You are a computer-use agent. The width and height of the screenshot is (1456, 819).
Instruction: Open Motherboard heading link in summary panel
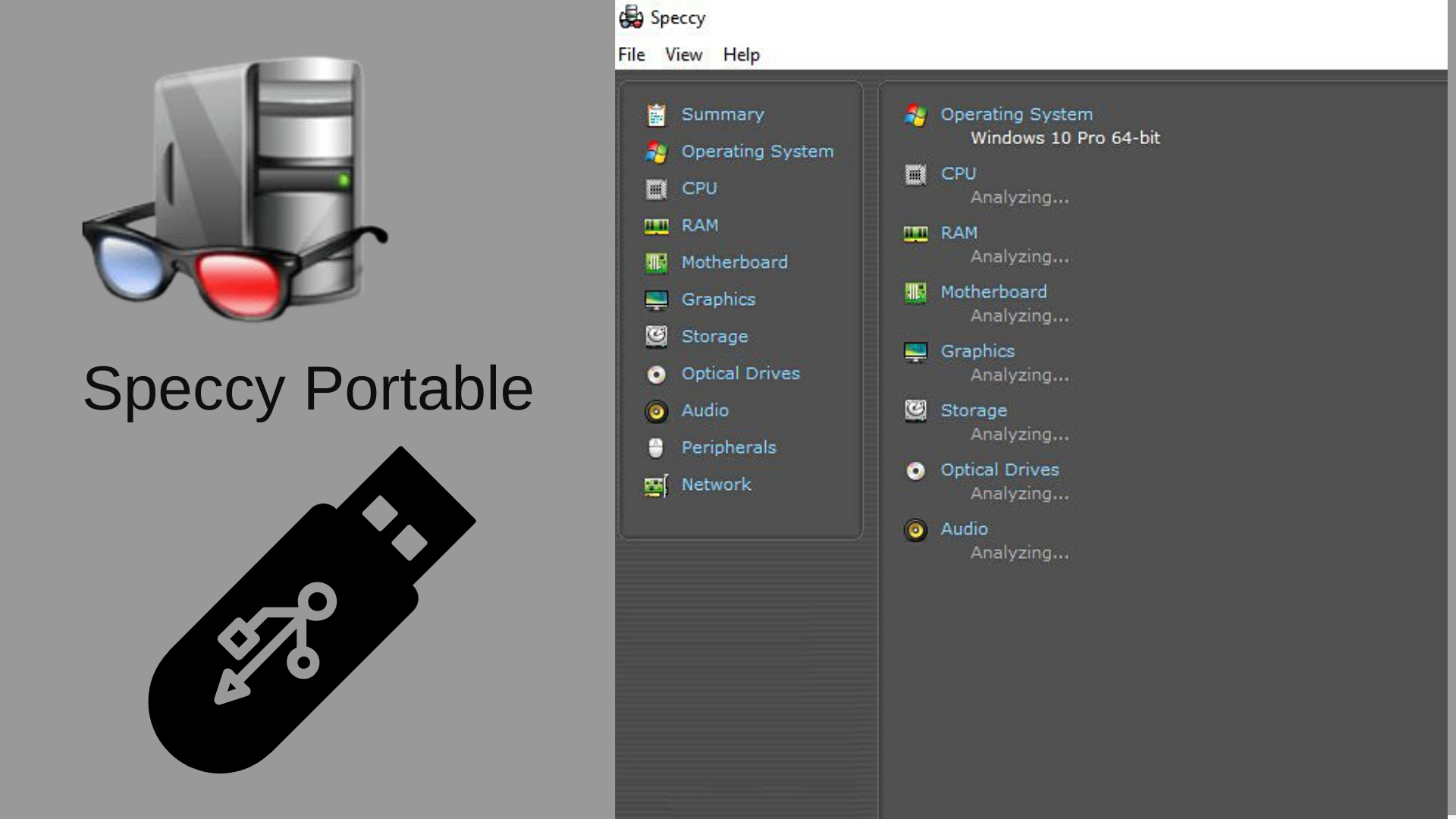(x=993, y=292)
